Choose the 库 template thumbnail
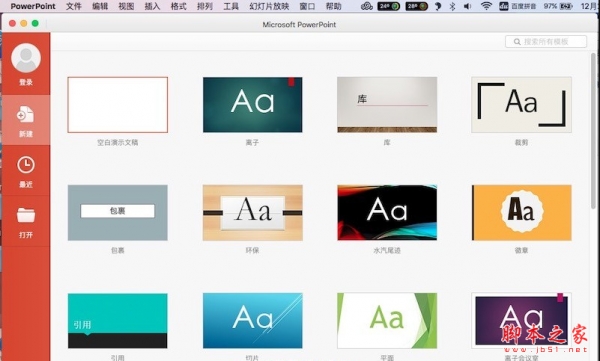Viewport: 600px width, 361px height. coord(387,105)
